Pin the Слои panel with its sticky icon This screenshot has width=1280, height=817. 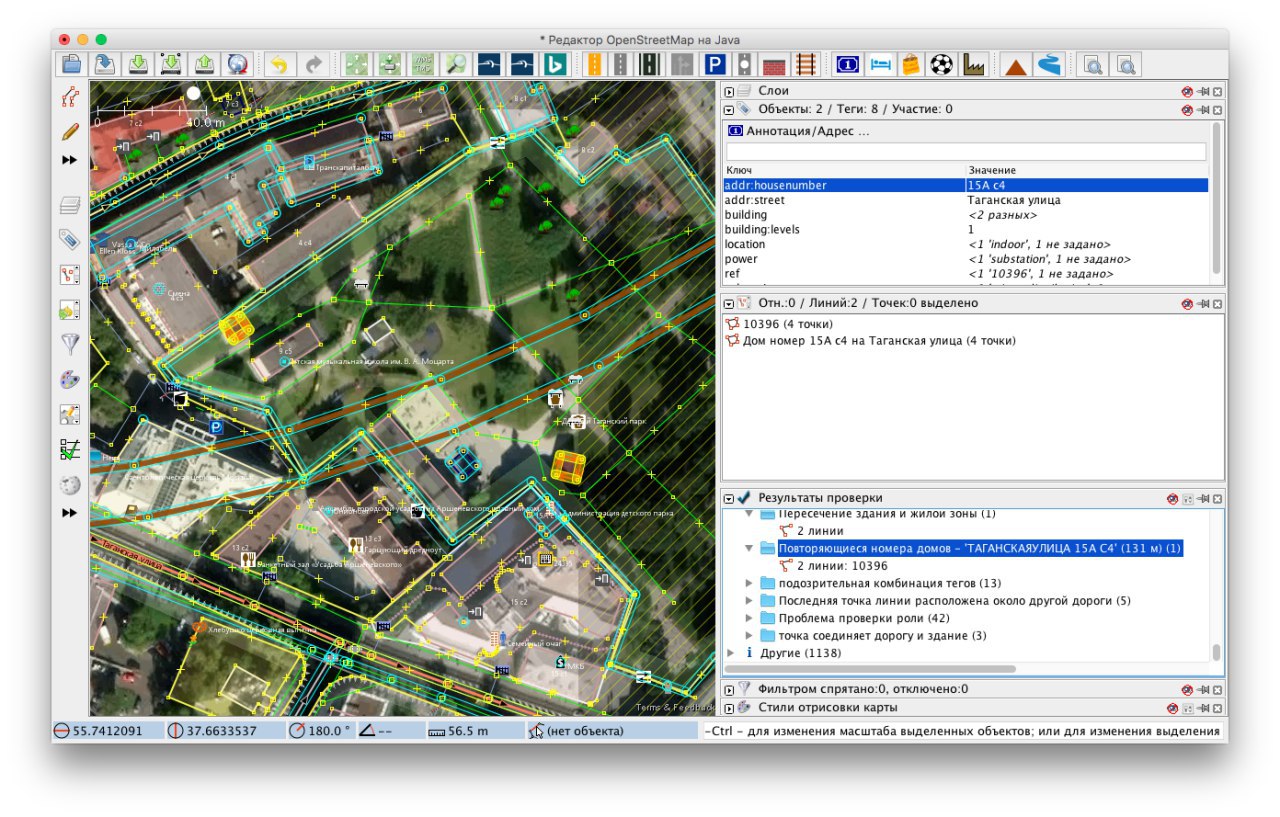point(1203,91)
